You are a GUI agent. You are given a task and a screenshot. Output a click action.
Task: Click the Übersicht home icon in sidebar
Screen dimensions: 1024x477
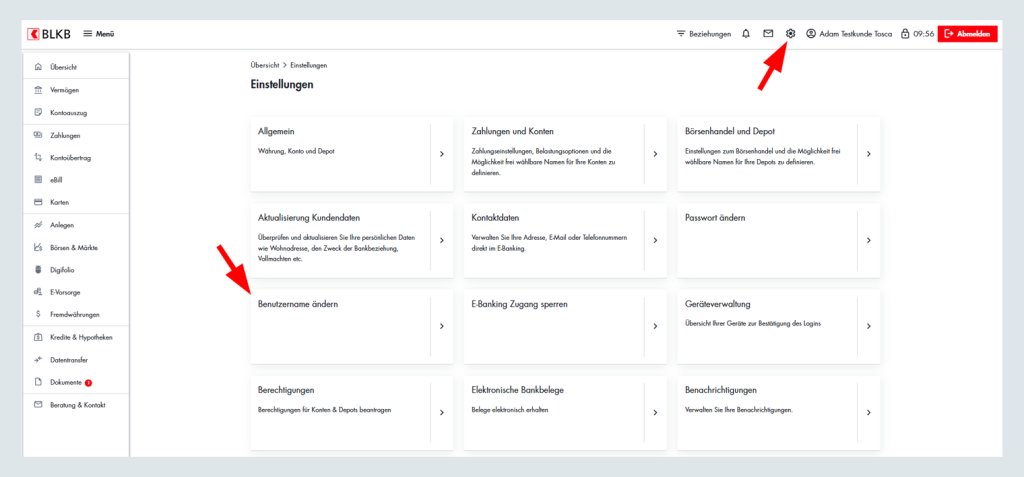coord(38,67)
